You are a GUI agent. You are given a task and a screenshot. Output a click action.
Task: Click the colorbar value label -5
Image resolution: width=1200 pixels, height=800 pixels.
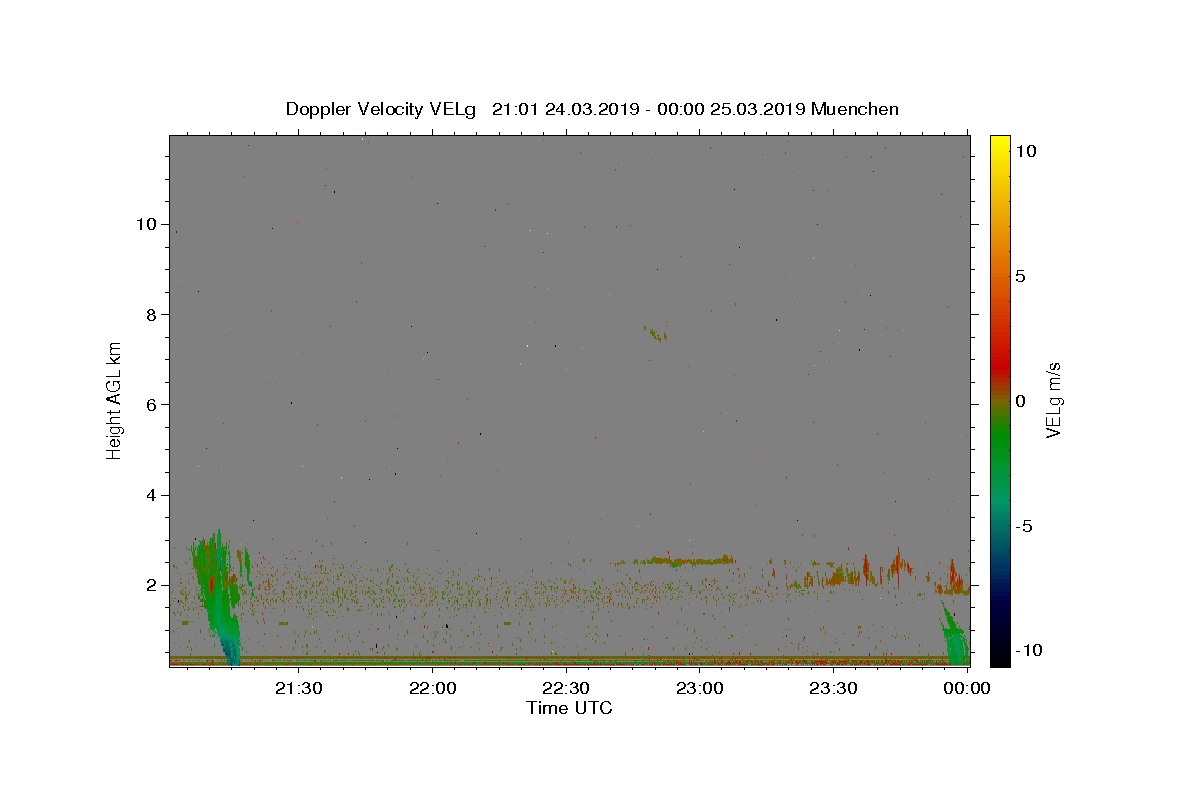(1023, 526)
